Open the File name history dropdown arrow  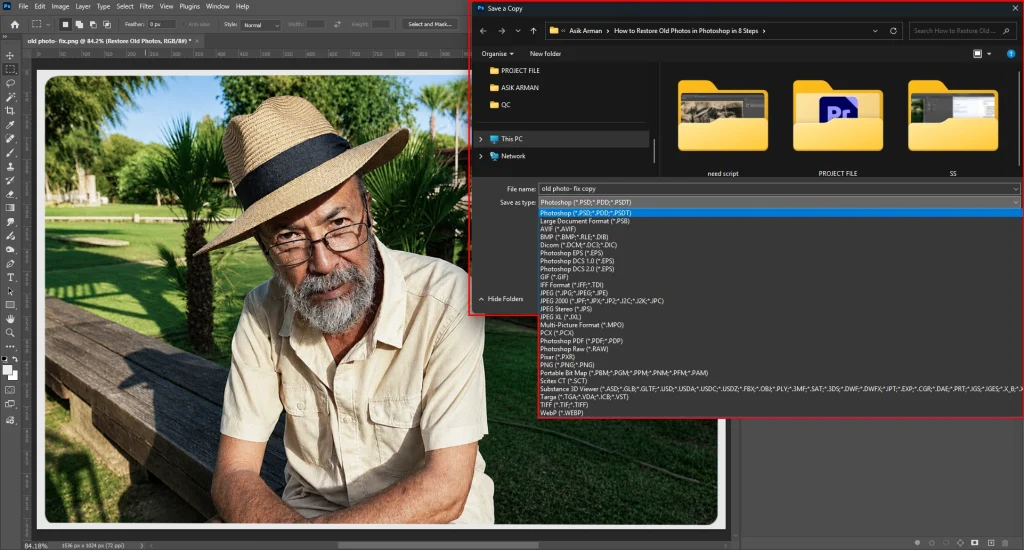click(x=1015, y=189)
